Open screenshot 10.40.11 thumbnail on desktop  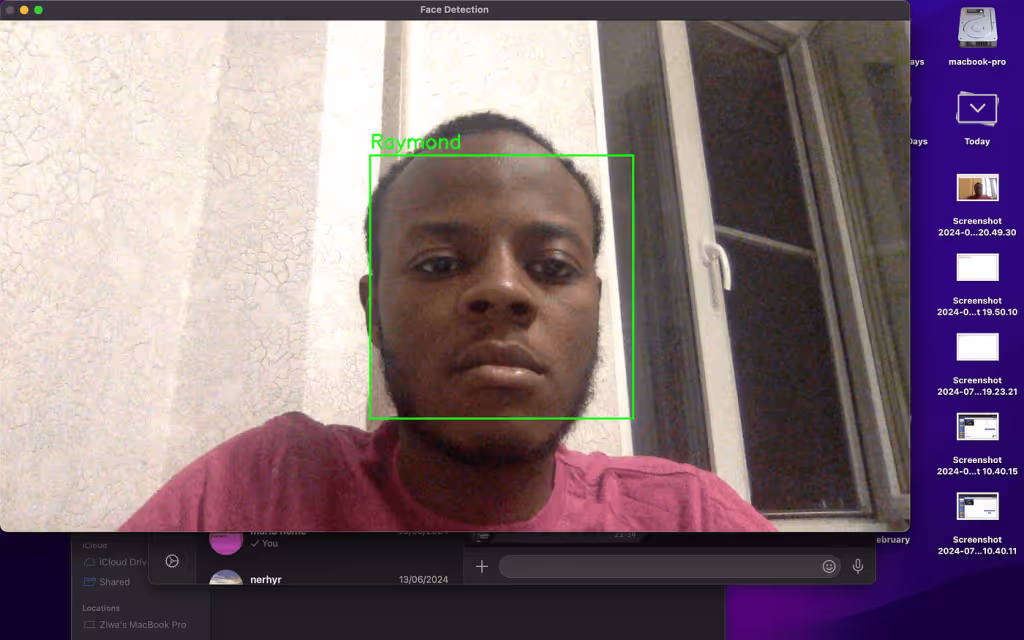pyautogui.click(x=977, y=507)
